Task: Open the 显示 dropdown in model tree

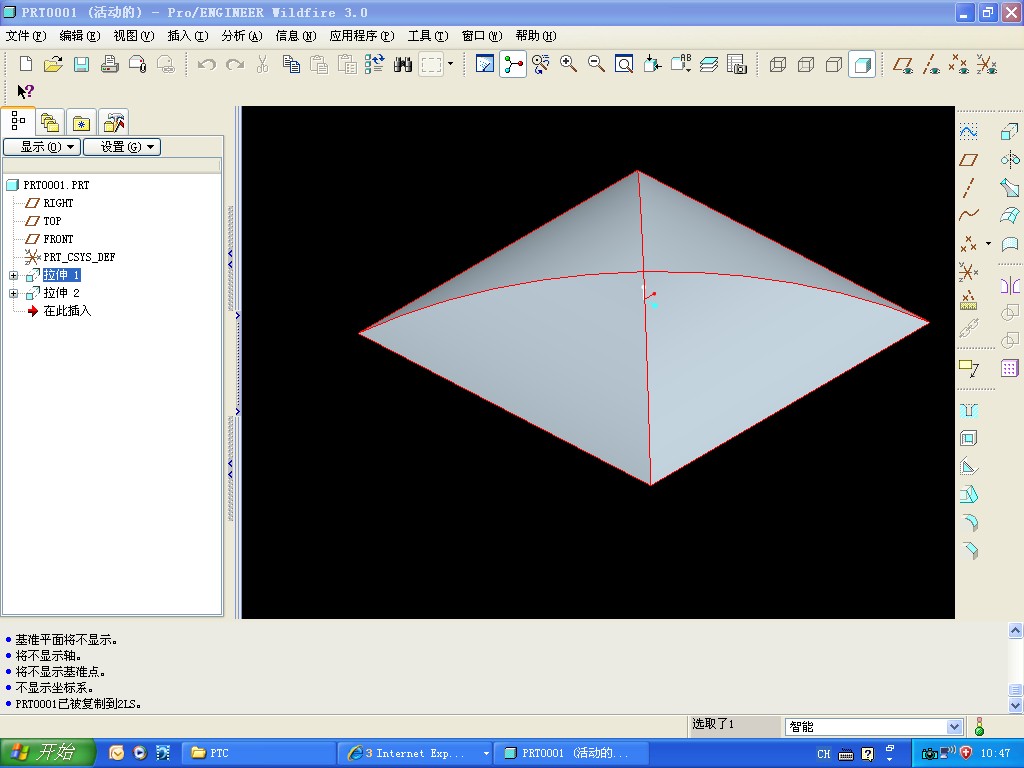Action: [x=42, y=147]
